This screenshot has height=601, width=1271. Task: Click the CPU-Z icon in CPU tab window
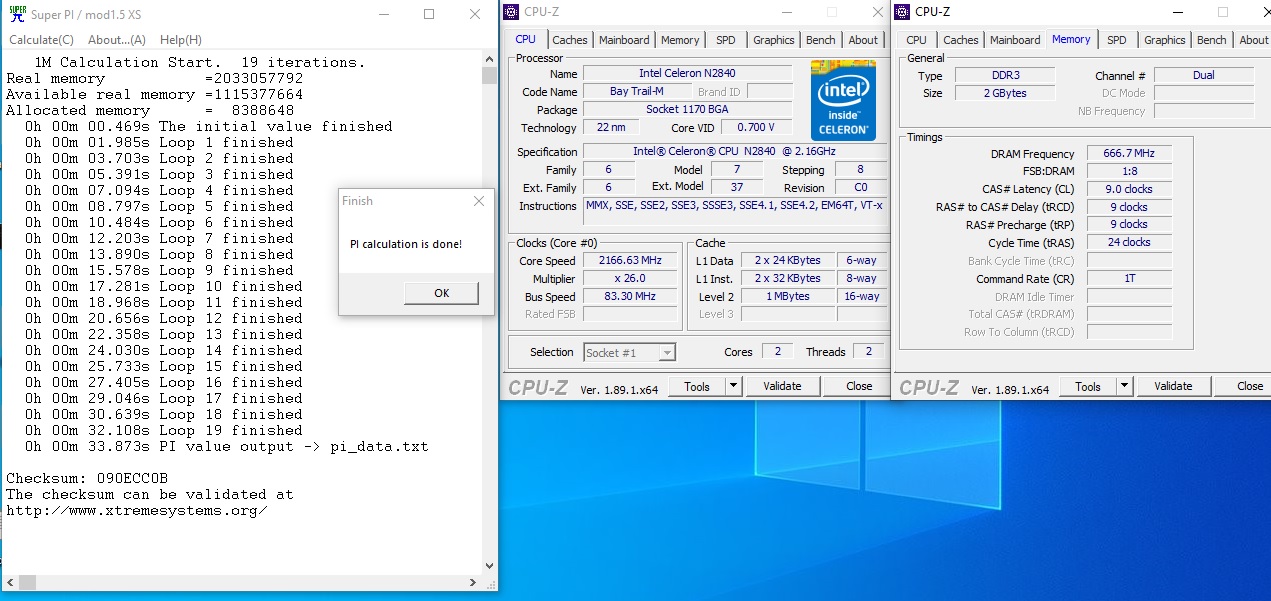coord(513,12)
